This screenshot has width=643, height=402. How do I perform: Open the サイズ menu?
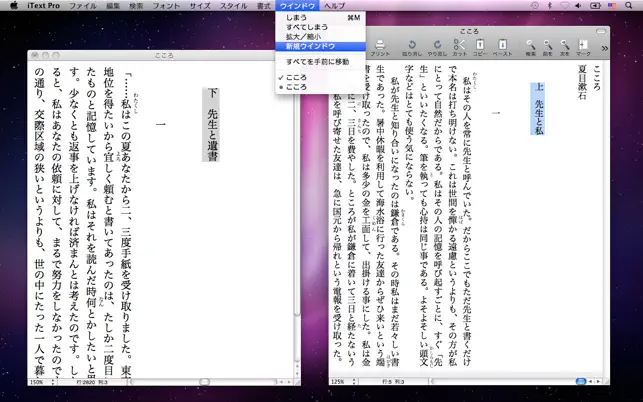(200, 6)
